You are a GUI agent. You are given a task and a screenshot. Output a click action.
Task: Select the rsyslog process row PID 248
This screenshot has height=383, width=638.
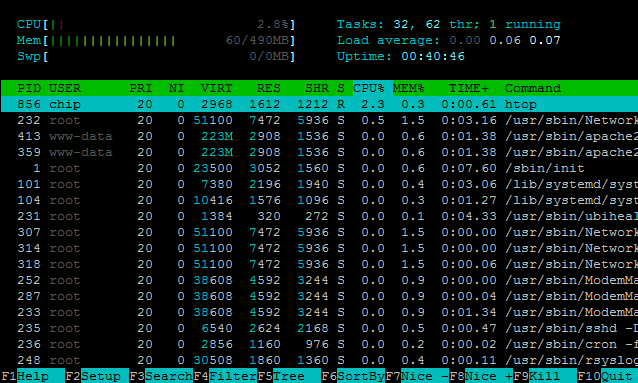(319, 361)
